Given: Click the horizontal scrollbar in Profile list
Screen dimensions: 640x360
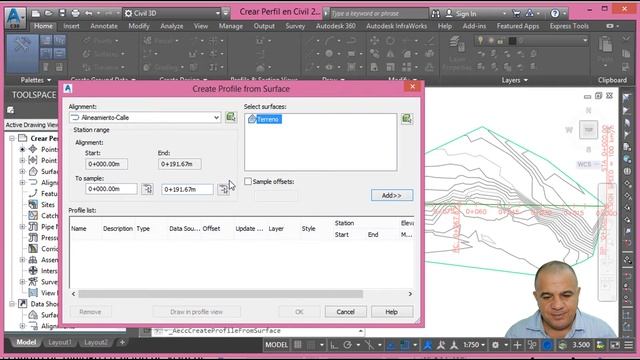Looking at the screenshot, I should 220,294.
